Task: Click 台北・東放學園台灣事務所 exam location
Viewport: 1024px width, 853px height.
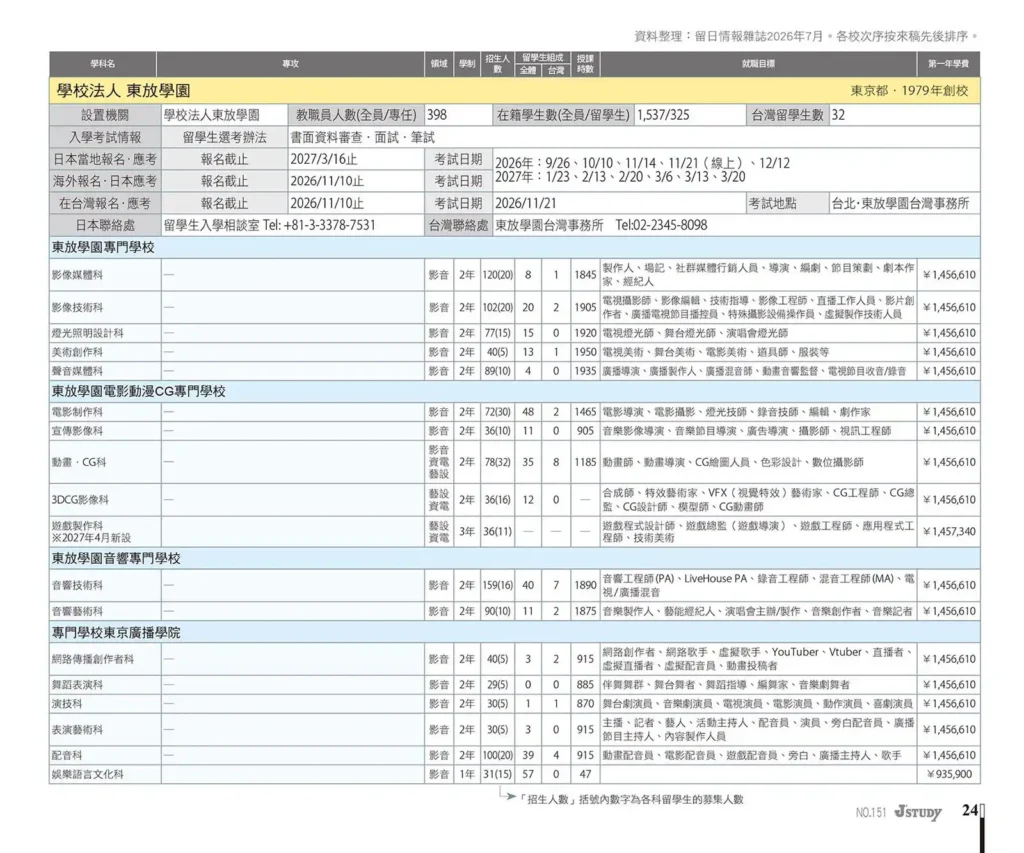Action: [900, 203]
